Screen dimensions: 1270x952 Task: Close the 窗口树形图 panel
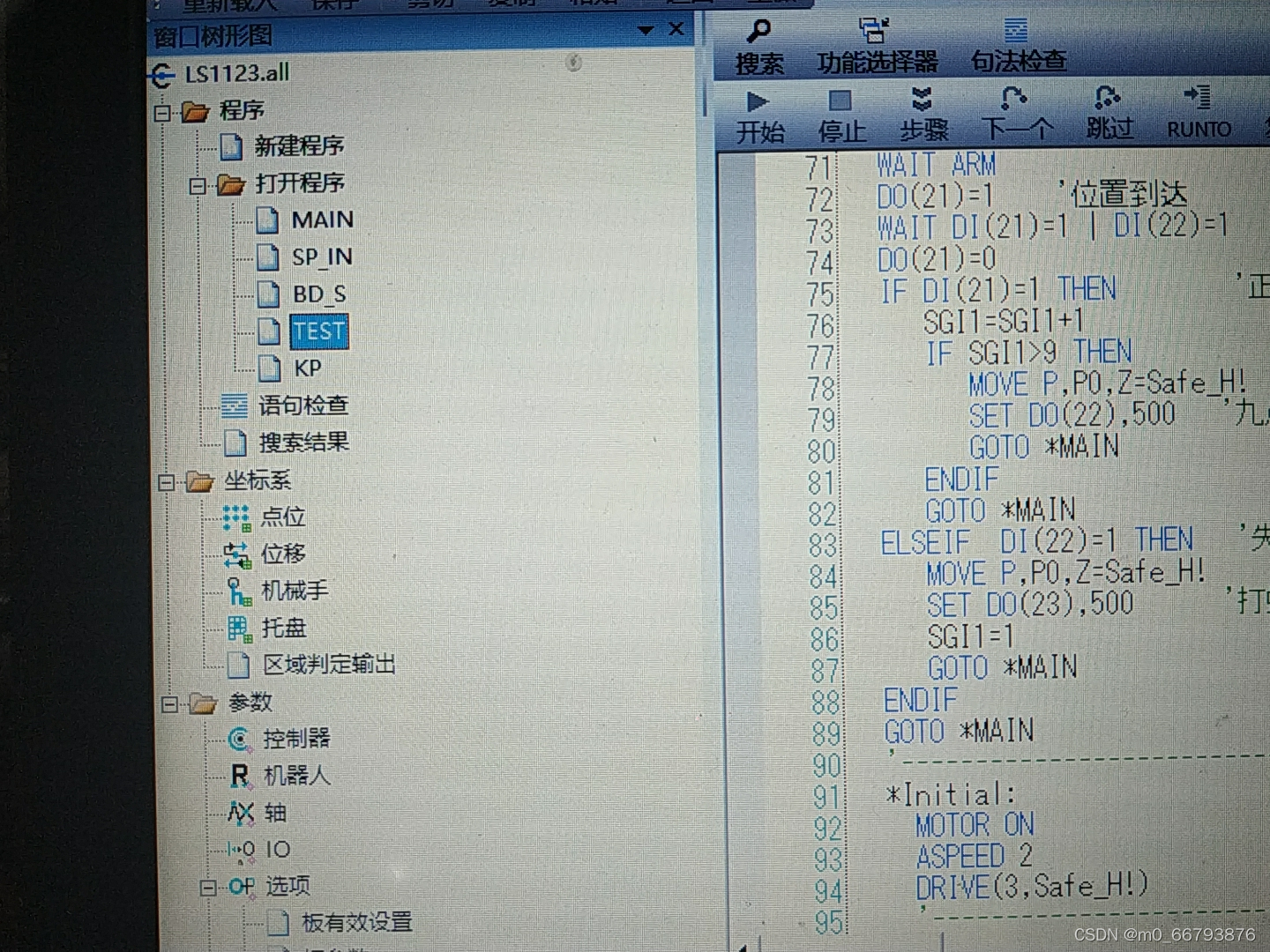[x=676, y=29]
